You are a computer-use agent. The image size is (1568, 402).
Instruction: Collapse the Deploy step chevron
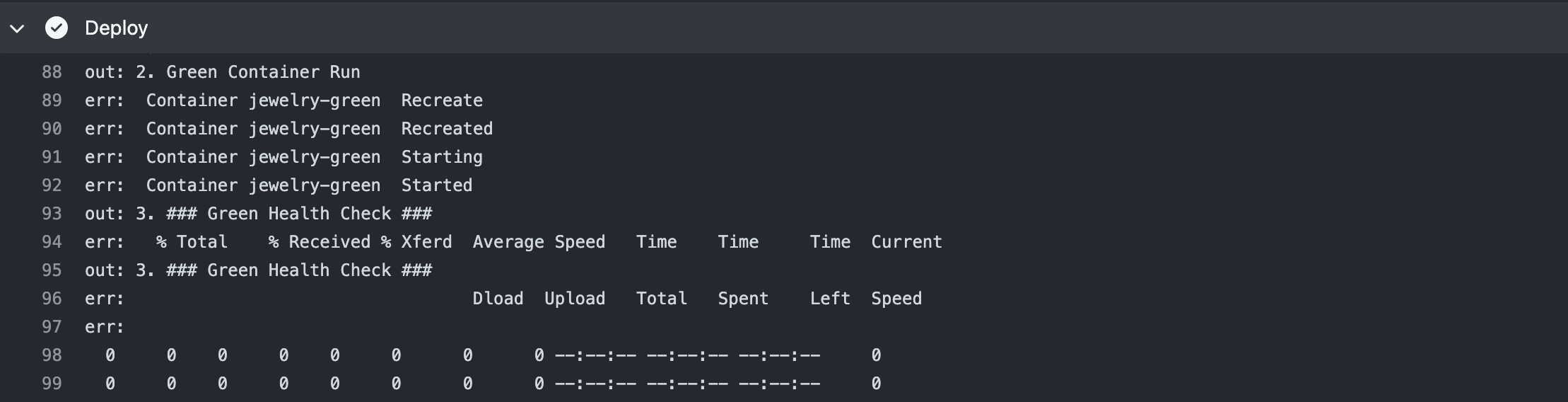point(17,28)
